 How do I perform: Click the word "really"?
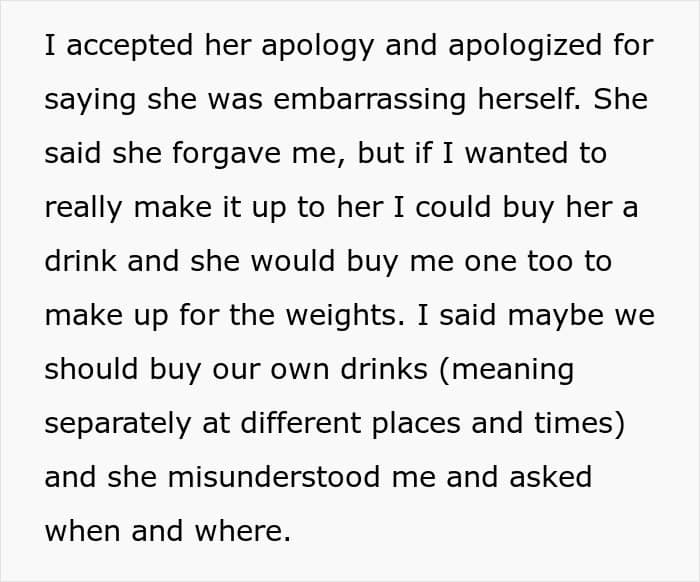83,208
